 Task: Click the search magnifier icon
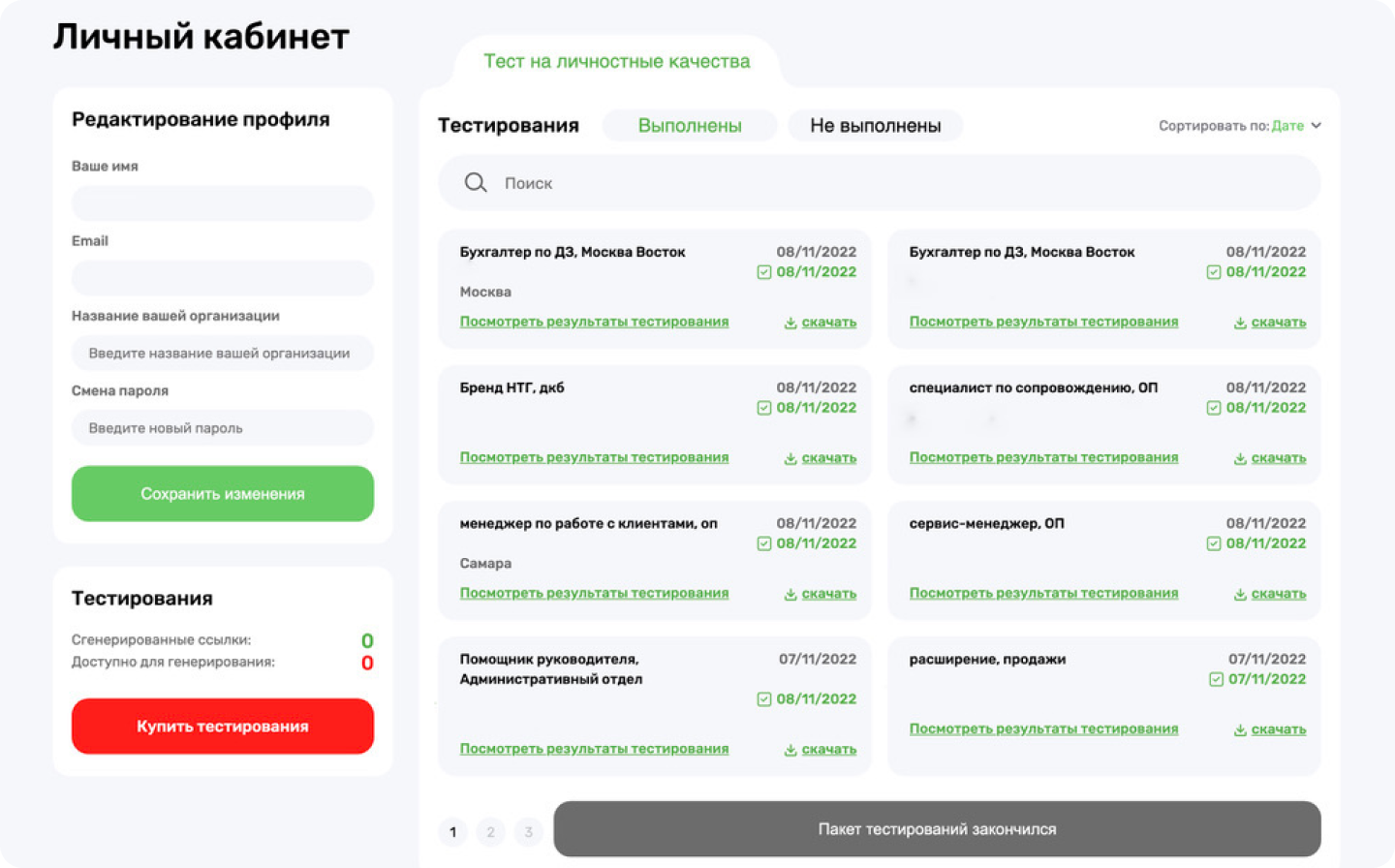click(x=475, y=182)
